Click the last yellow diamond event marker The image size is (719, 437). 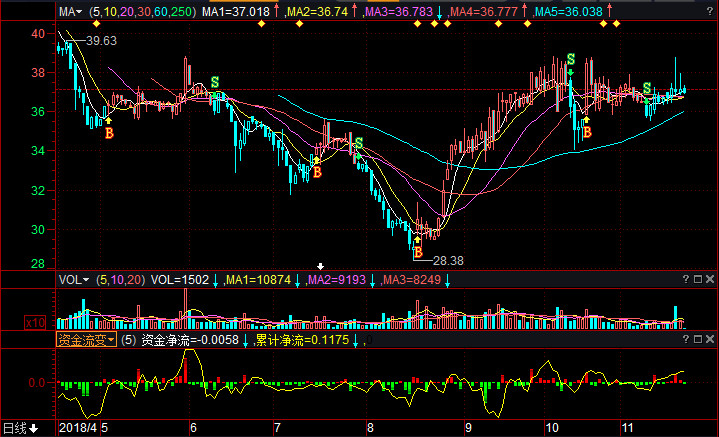pos(616,24)
